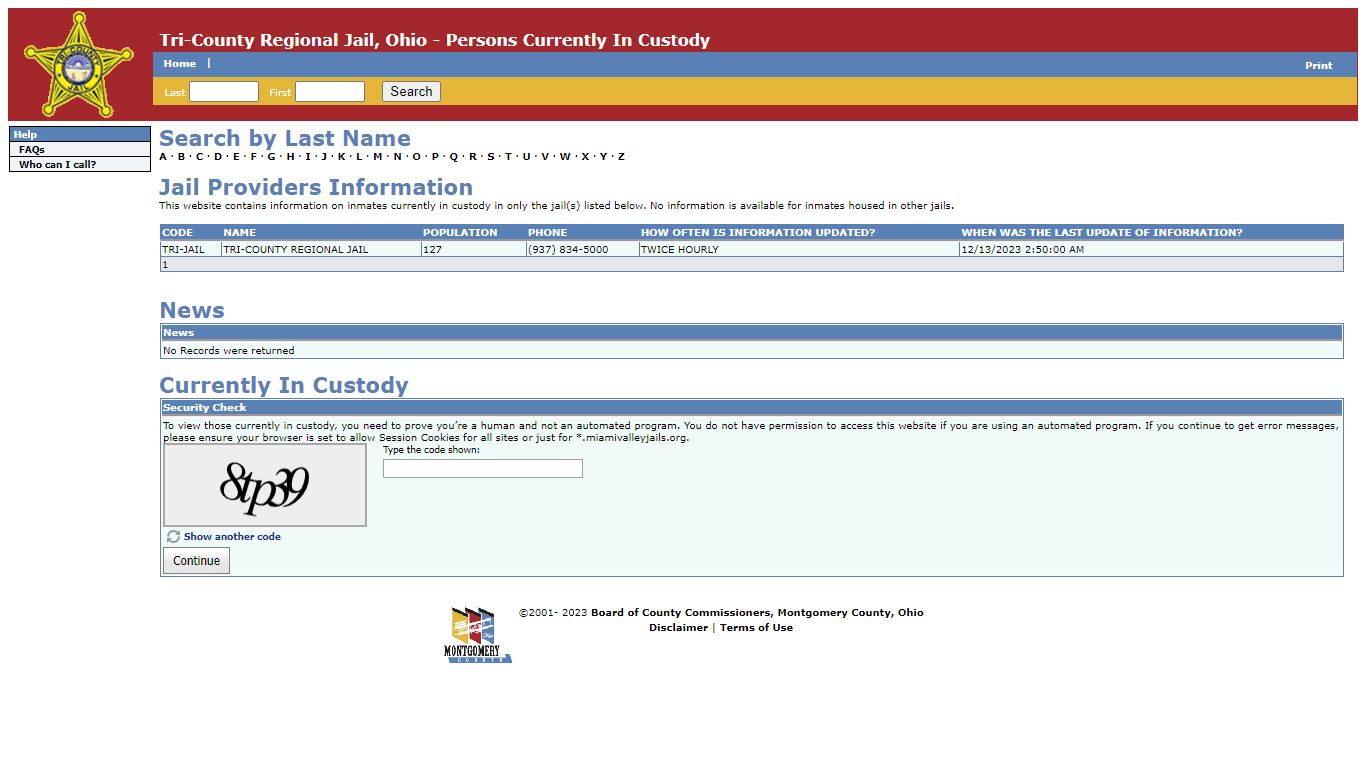Search last names starting with X
The width and height of the screenshot is (1366, 768).
click(x=585, y=157)
